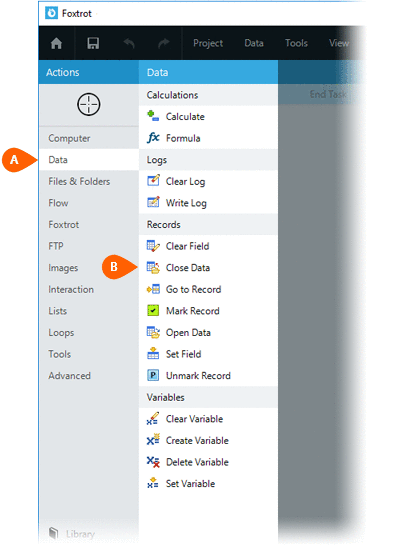Screen dimensions: 393x550
Task: Click the Clear Log icon
Action: click(153, 181)
